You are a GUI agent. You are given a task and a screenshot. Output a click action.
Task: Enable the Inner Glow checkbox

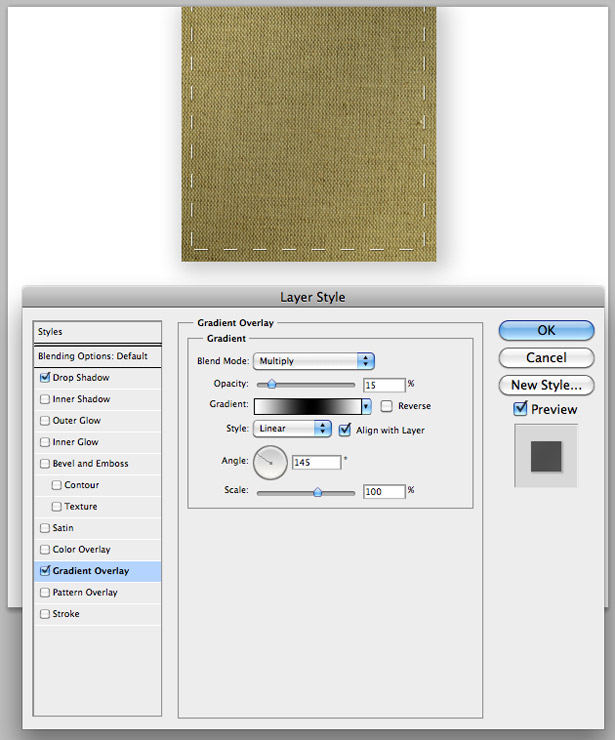pos(45,442)
